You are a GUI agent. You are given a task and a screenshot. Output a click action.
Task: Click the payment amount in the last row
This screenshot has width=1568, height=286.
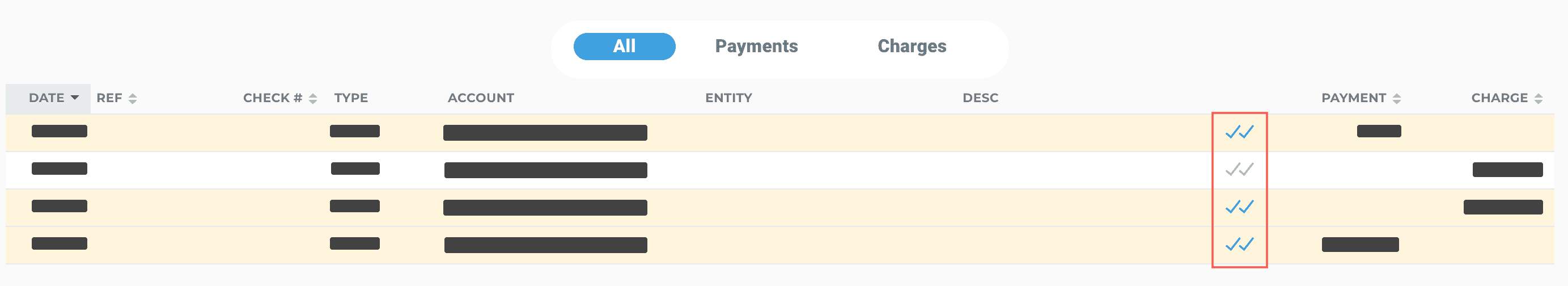(x=1360, y=245)
